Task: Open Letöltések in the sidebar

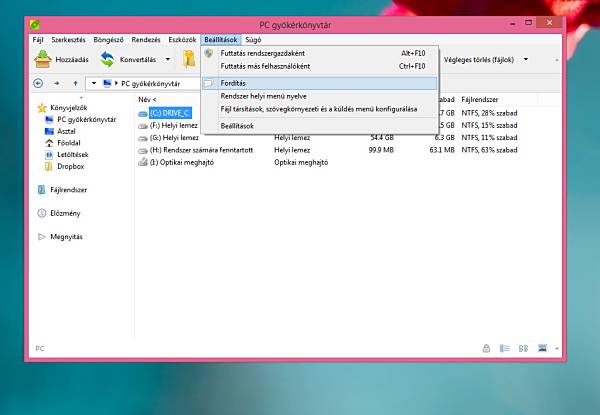Action: click(73, 155)
